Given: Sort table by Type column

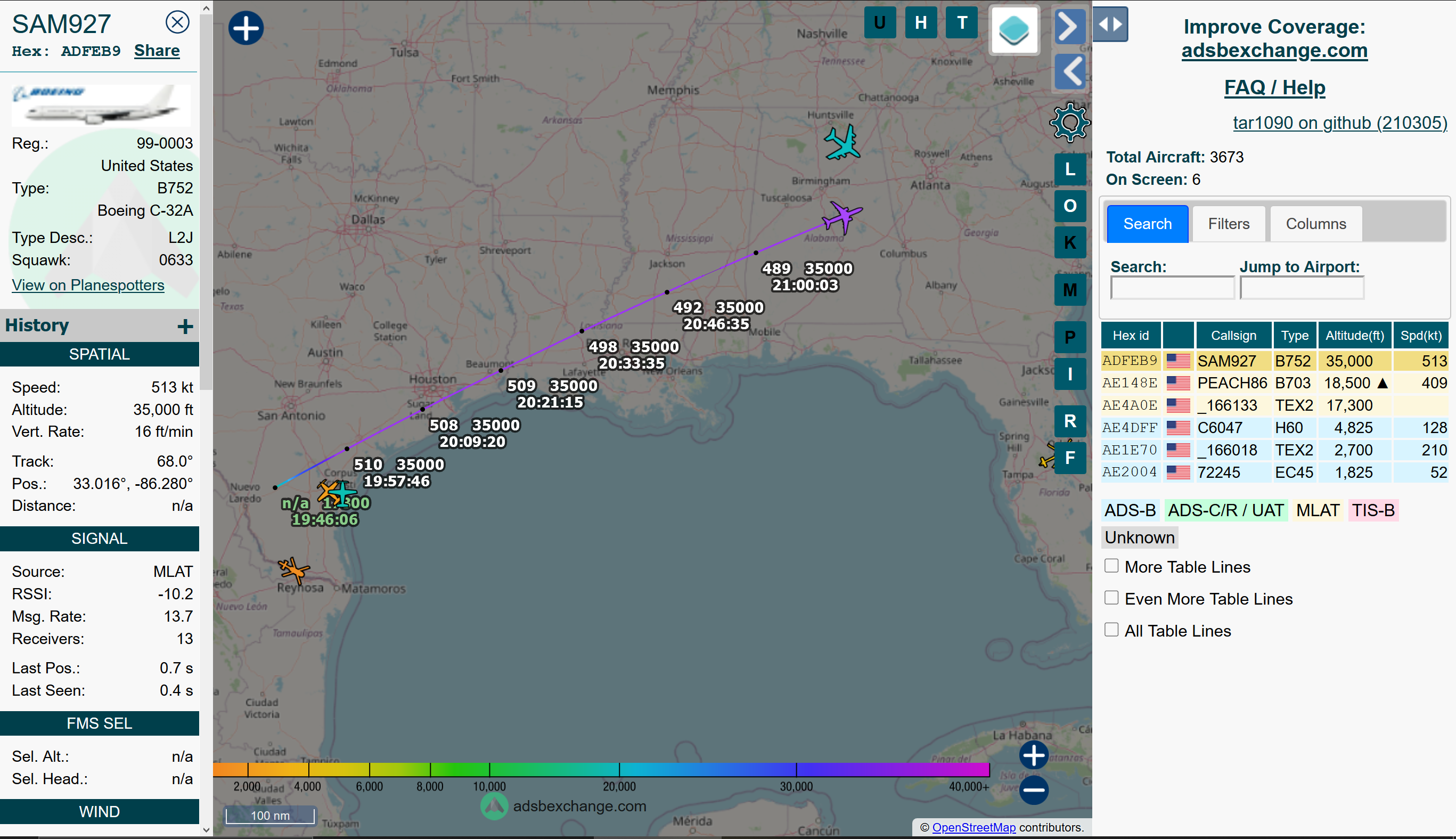Looking at the screenshot, I should pyautogui.click(x=1295, y=336).
